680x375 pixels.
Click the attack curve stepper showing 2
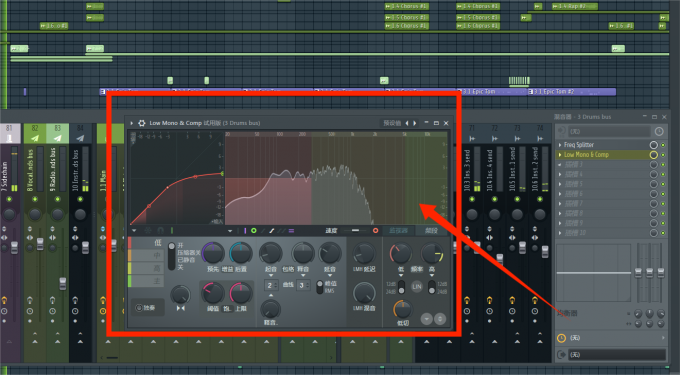[271, 285]
